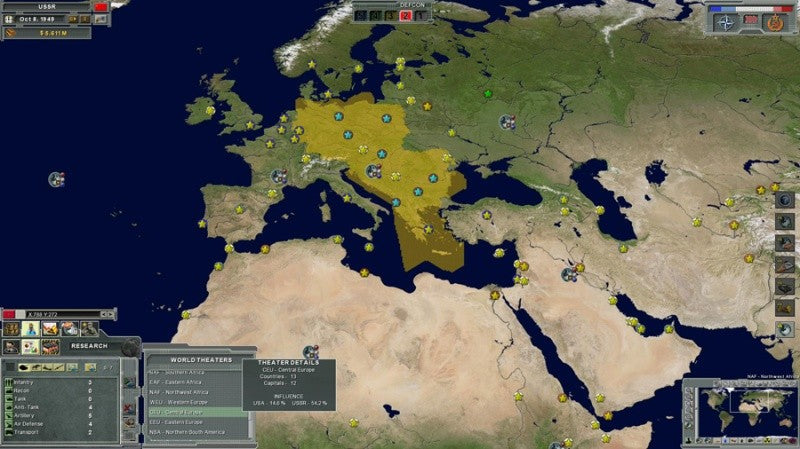Click the sphere of influence balance bar

[x=751, y=9]
